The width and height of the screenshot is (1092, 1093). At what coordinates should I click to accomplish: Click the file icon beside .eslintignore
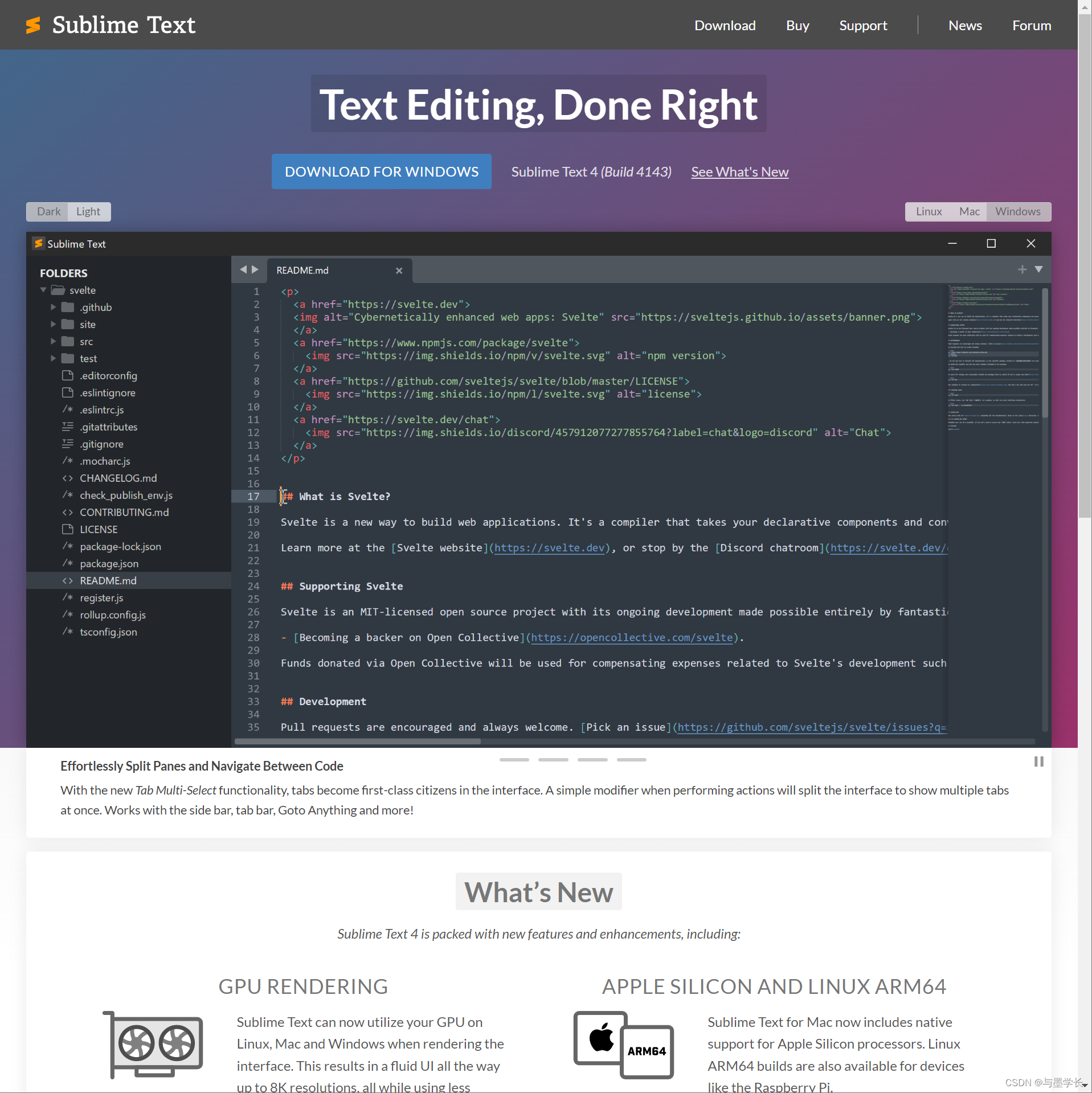pos(68,392)
